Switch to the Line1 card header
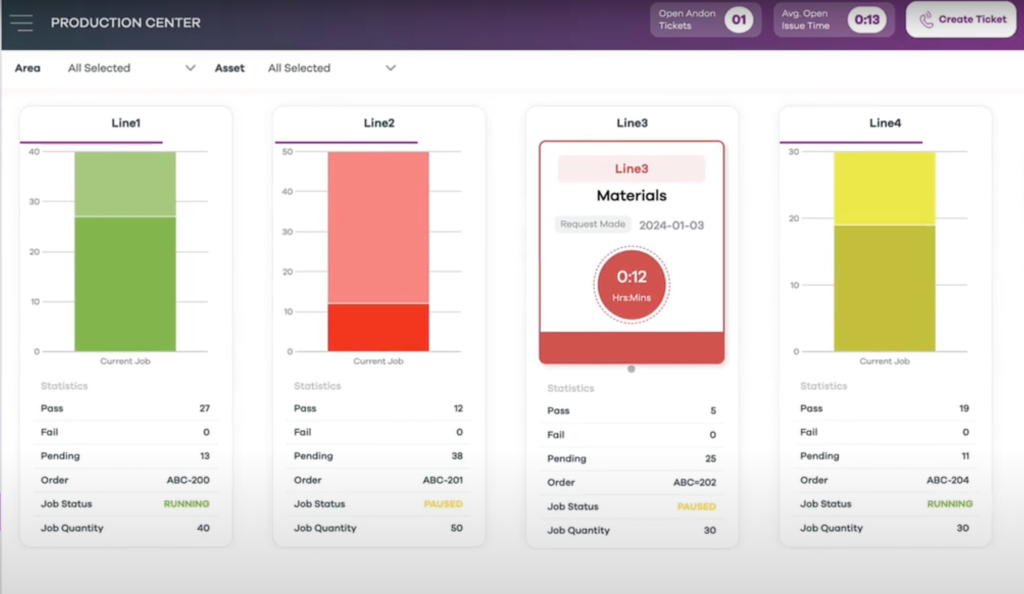 click(125, 123)
